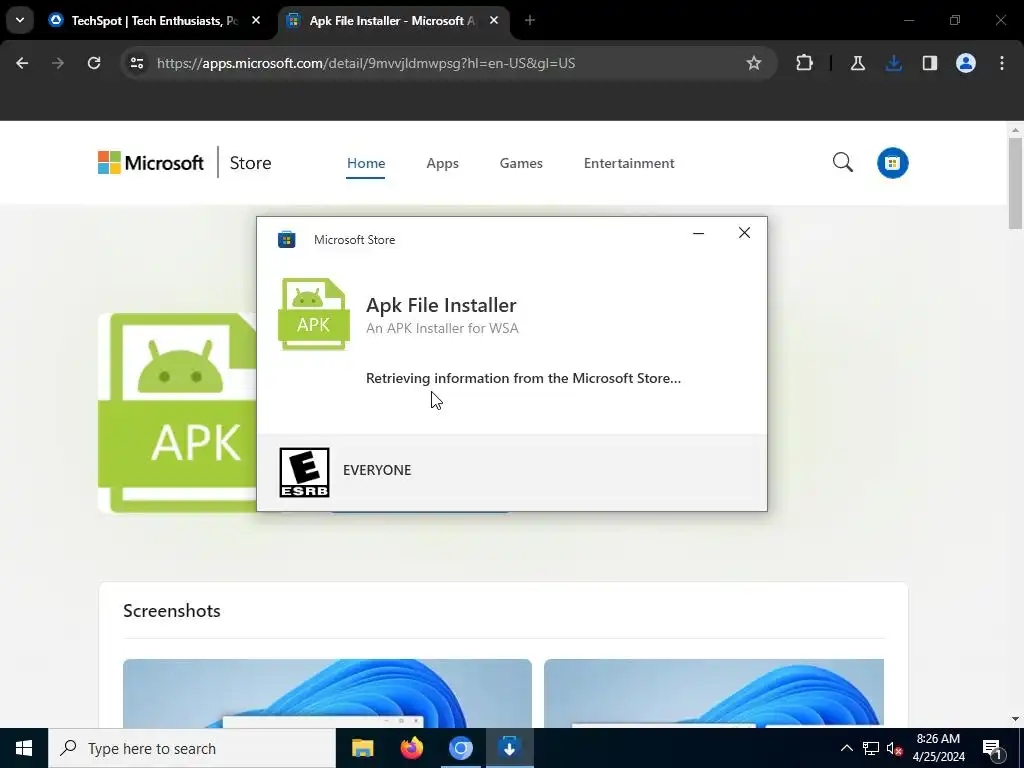Toggle the browser side panel
Screen dimensions: 1024x768
(x=929, y=63)
